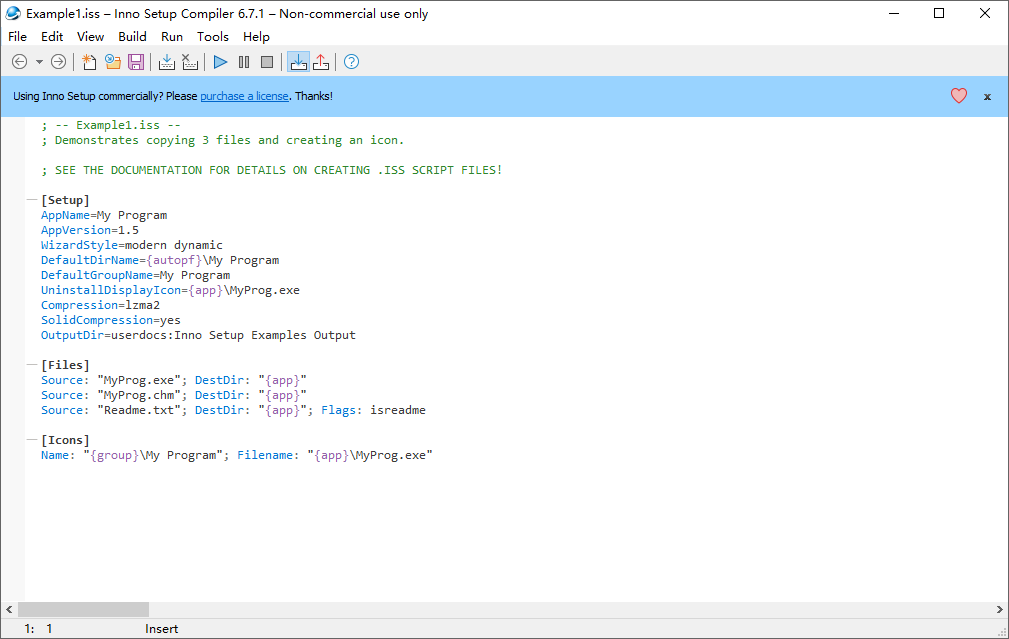1009x639 pixels.
Task: Click the Open file folder icon
Action: pyautogui.click(x=113, y=62)
